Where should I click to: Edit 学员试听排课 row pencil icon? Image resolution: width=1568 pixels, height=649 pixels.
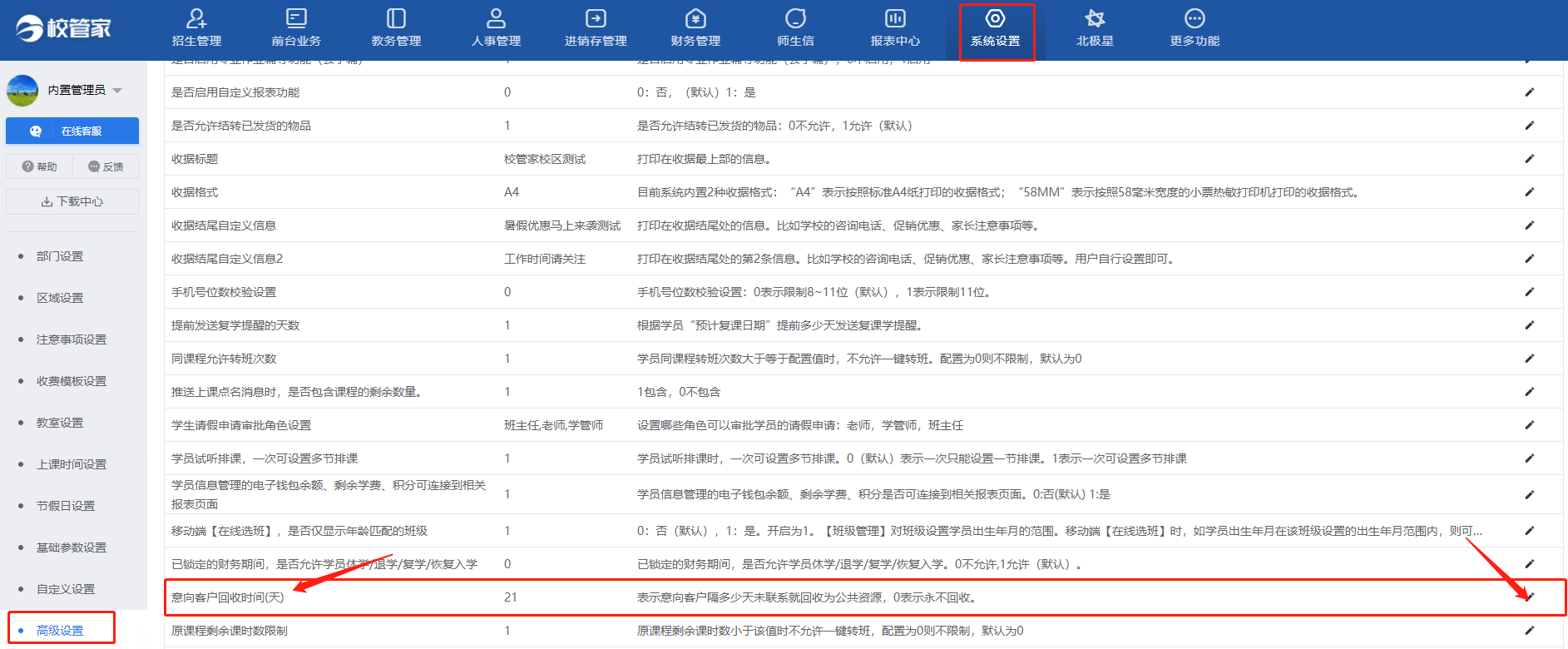(1529, 458)
